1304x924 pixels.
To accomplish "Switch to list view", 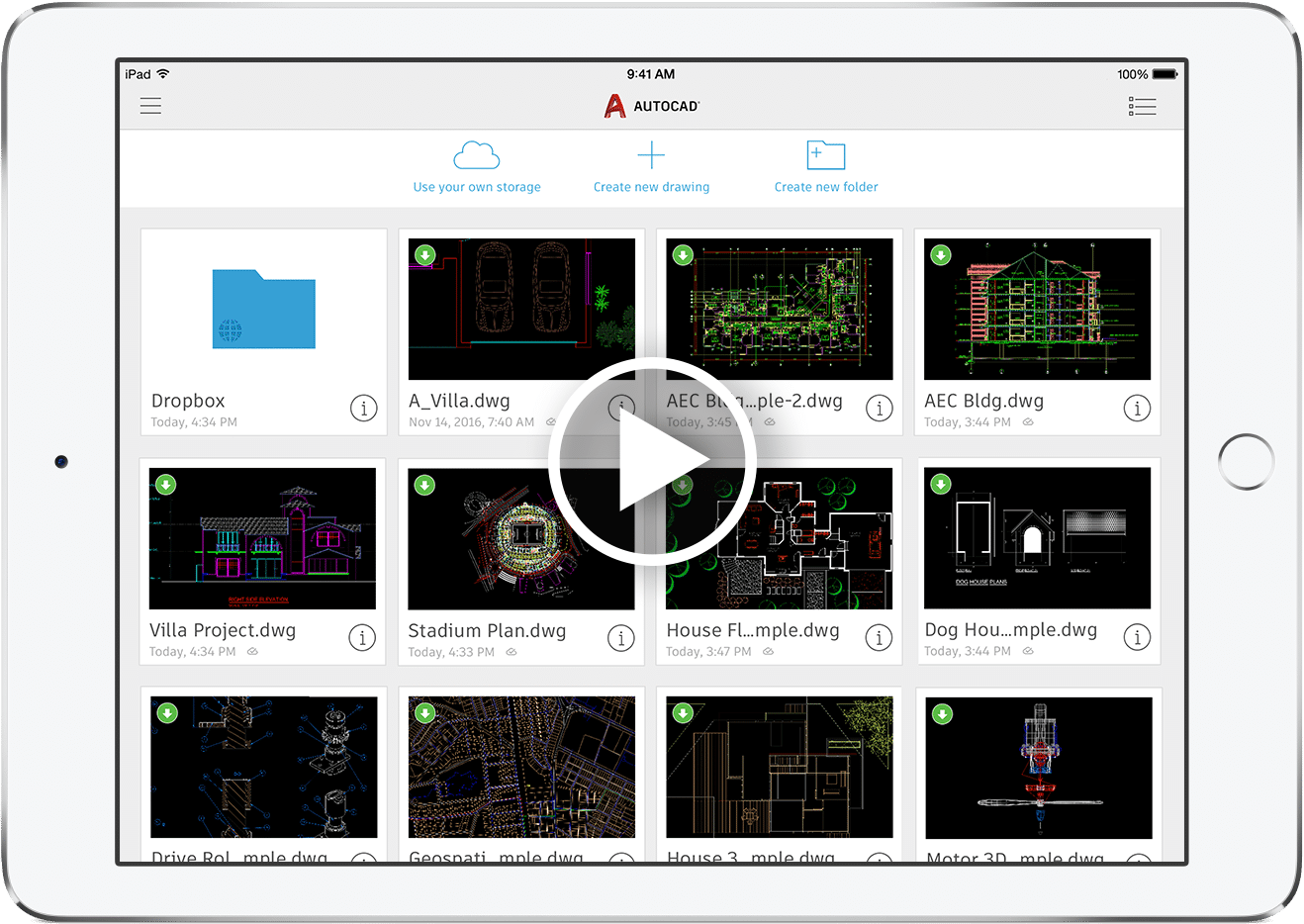I will 1142,106.
